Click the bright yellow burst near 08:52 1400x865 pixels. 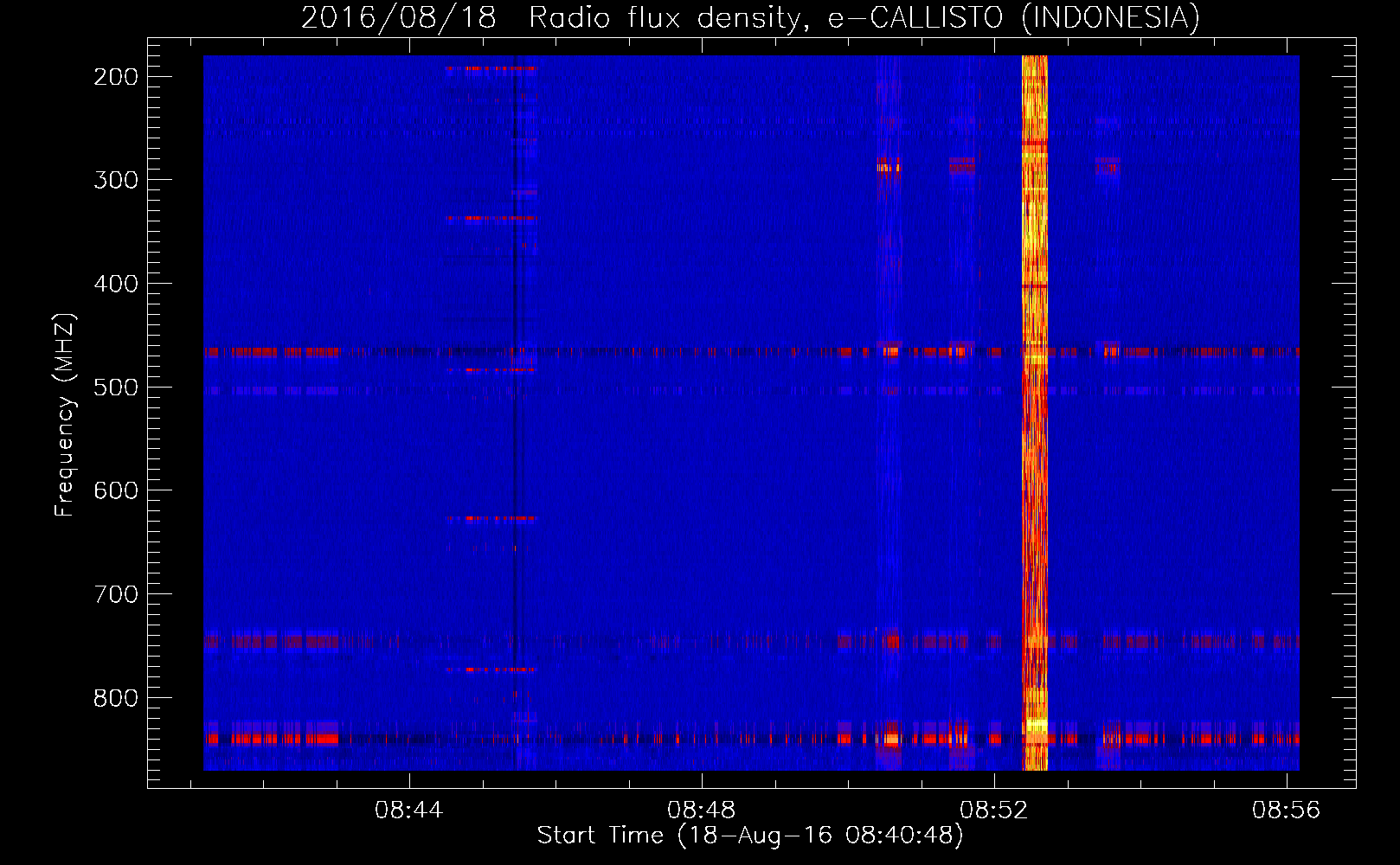tap(1035, 413)
